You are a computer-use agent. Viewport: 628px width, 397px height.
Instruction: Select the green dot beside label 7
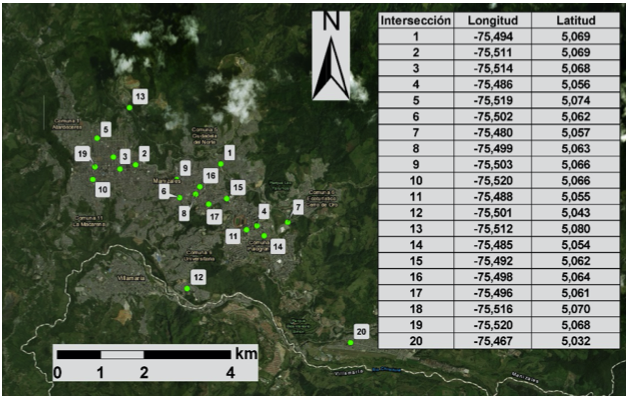click(x=288, y=222)
